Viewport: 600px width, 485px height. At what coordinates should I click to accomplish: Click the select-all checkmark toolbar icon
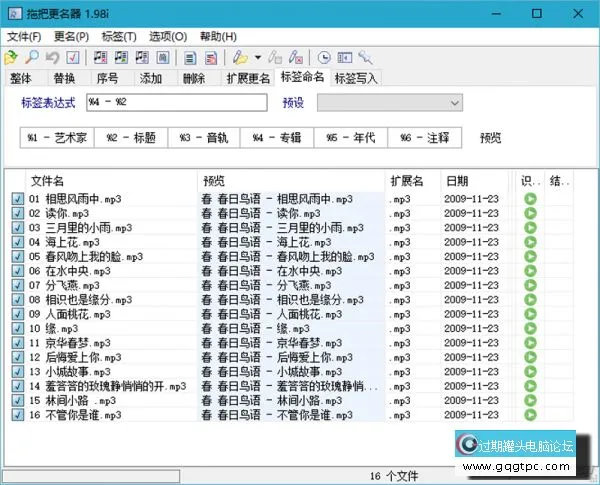[x=73, y=57]
